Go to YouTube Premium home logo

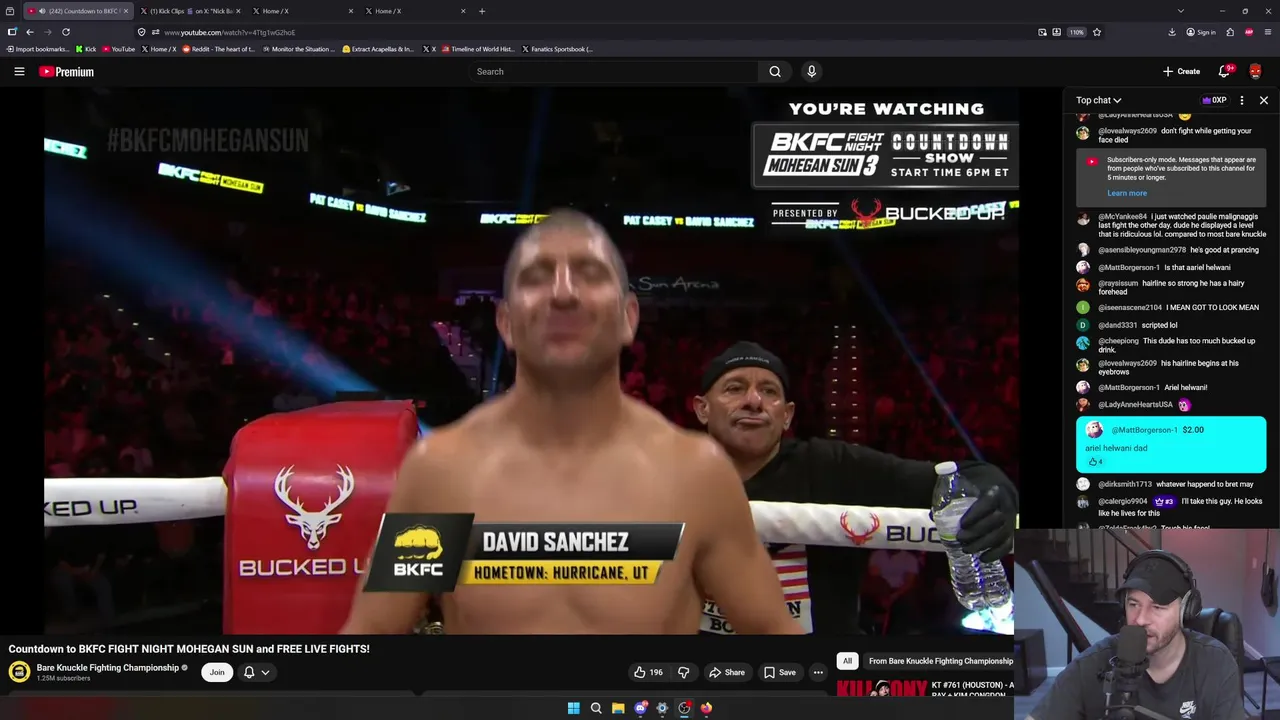click(x=66, y=72)
